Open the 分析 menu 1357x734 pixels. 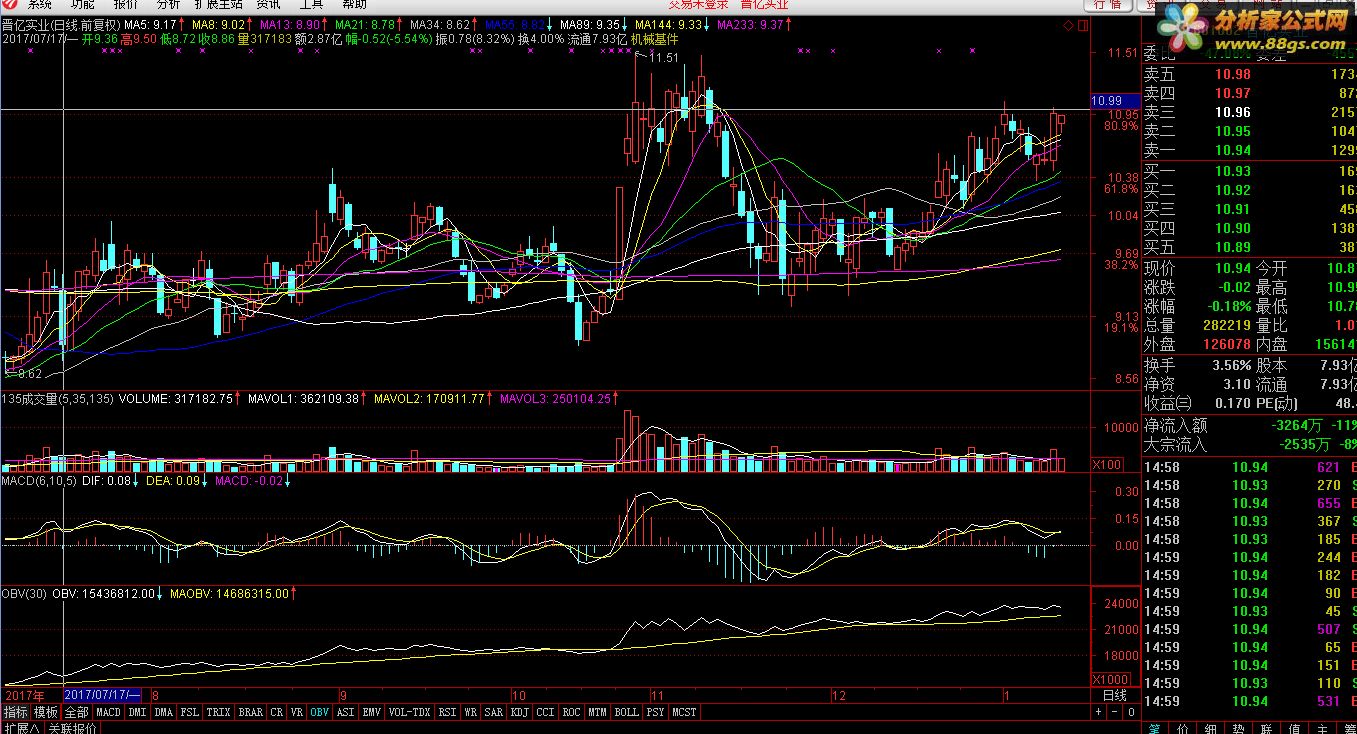(x=169, y=4)
